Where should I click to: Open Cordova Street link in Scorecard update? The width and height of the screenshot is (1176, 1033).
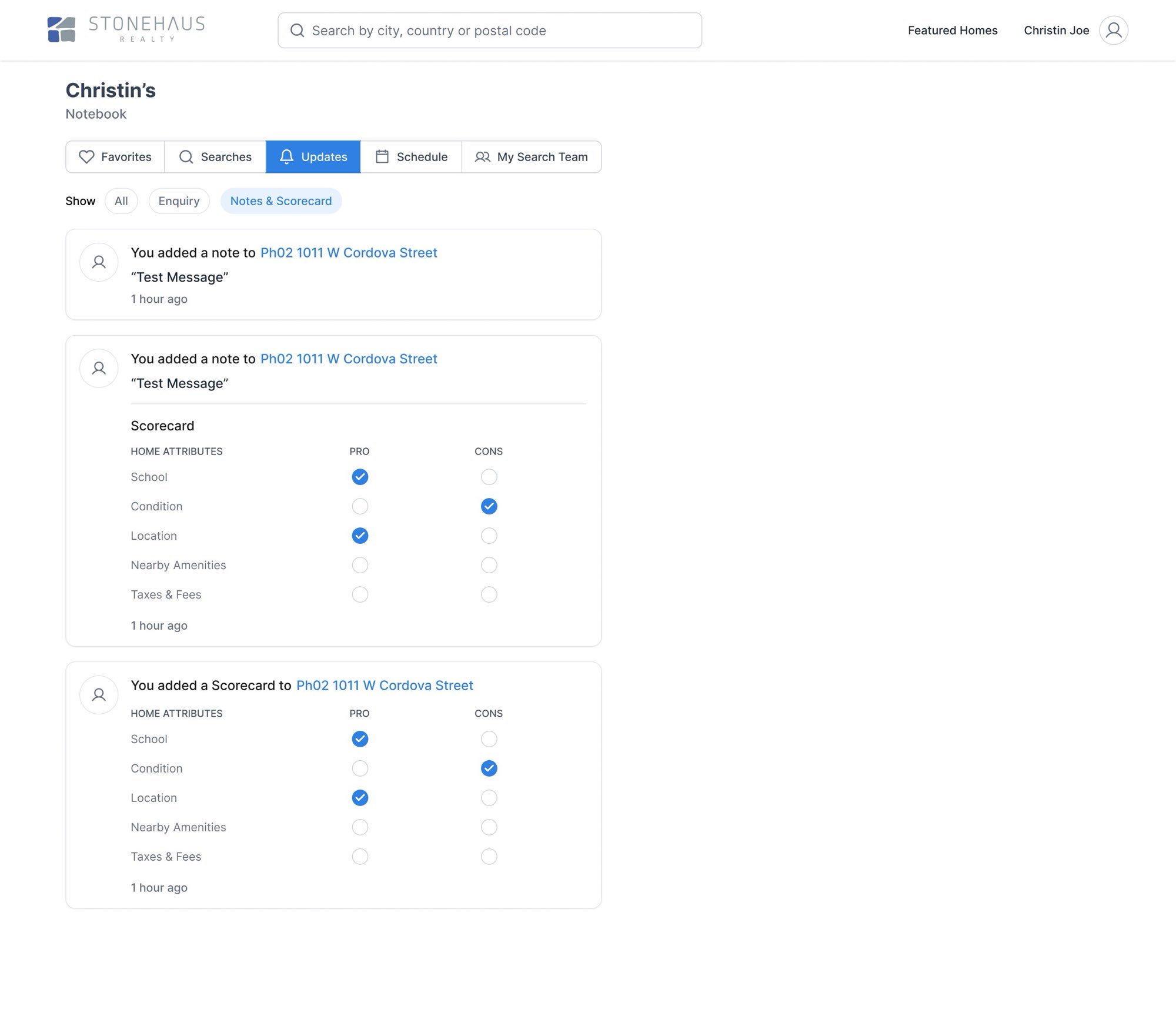[x=385, y=686]
